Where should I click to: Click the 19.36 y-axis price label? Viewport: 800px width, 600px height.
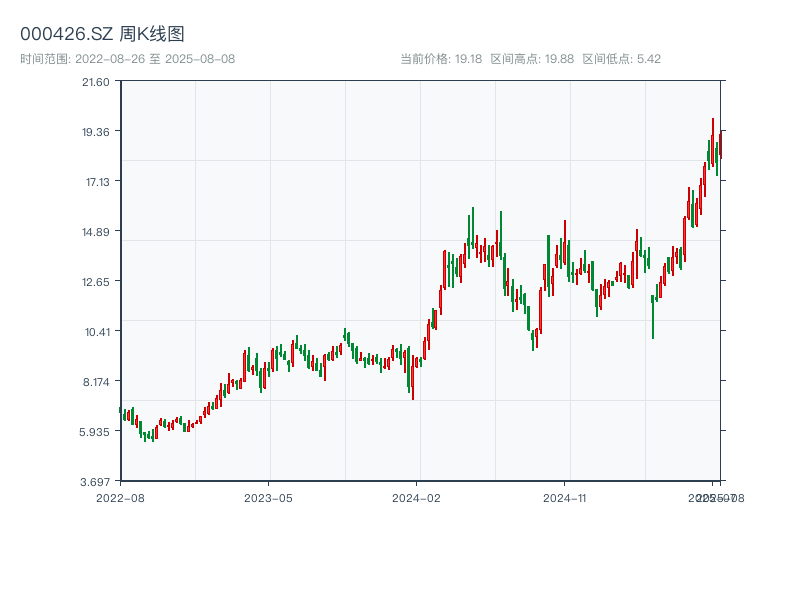coord(96,132)
